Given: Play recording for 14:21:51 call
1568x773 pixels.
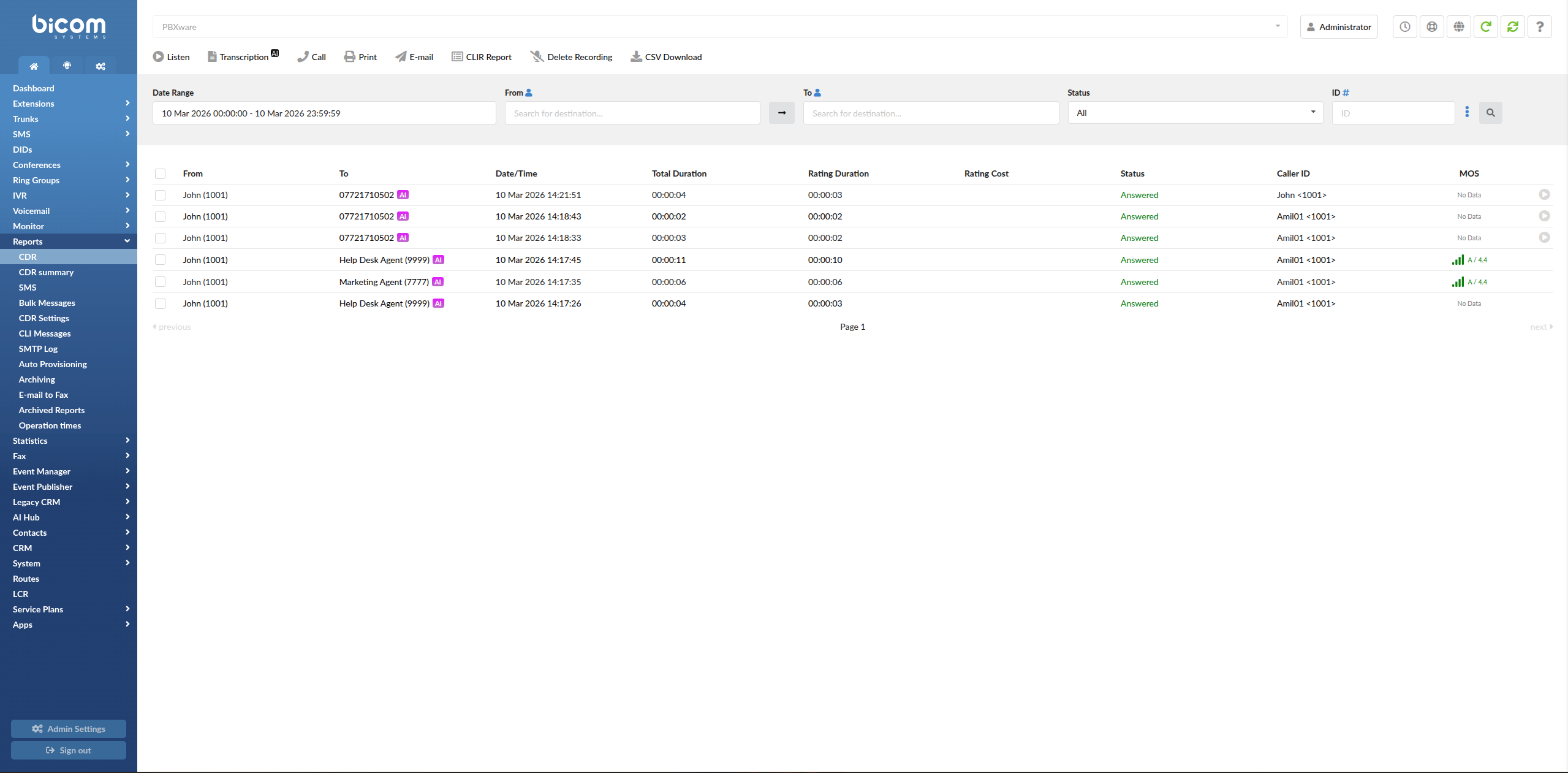Looking at the screenshot, I should 1545,194.
